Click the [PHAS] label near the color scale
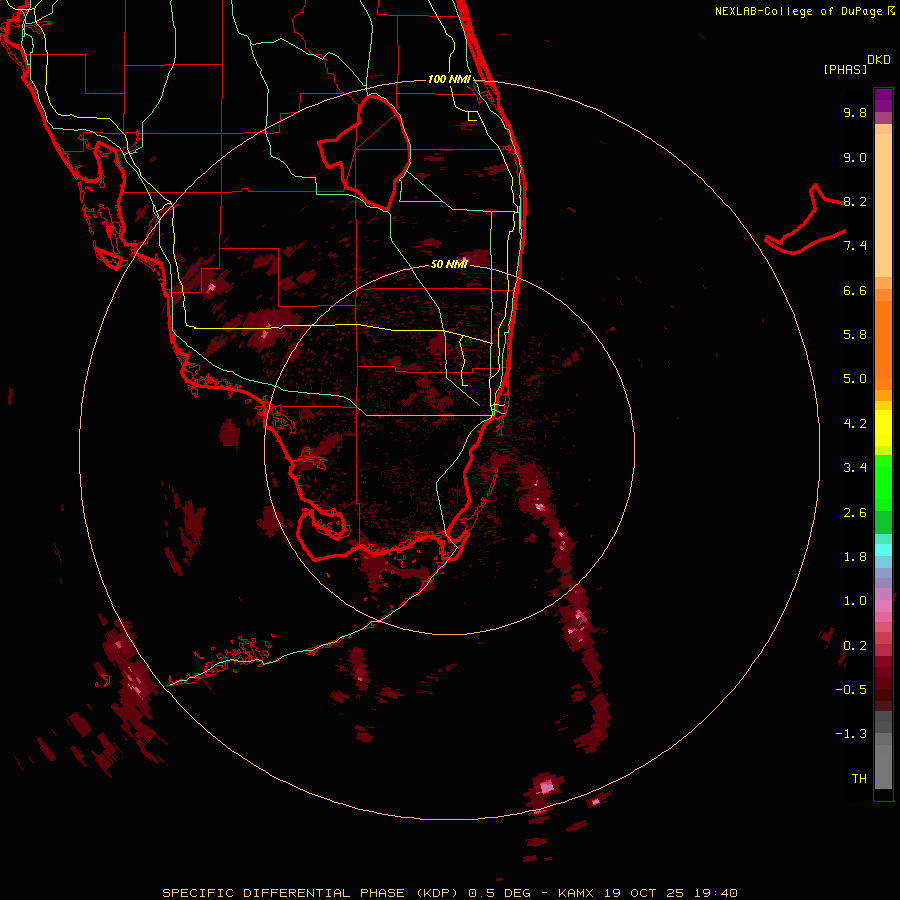The image size is (900, 900). click(x=845, y=69)
